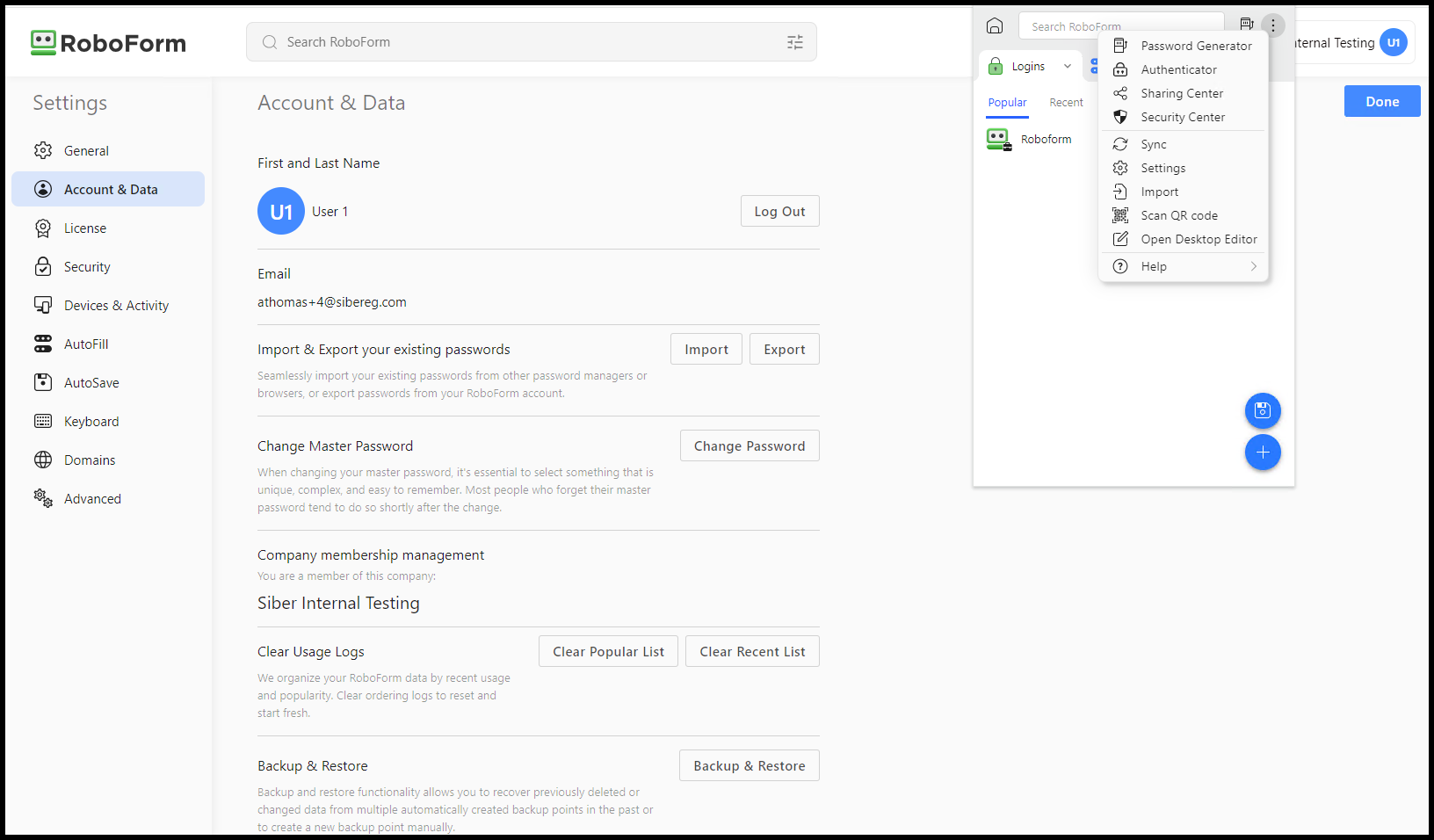Viewport: 1434px width, 840px height.
Task: Select the Popular tab
Action: tap(1007, 103)
